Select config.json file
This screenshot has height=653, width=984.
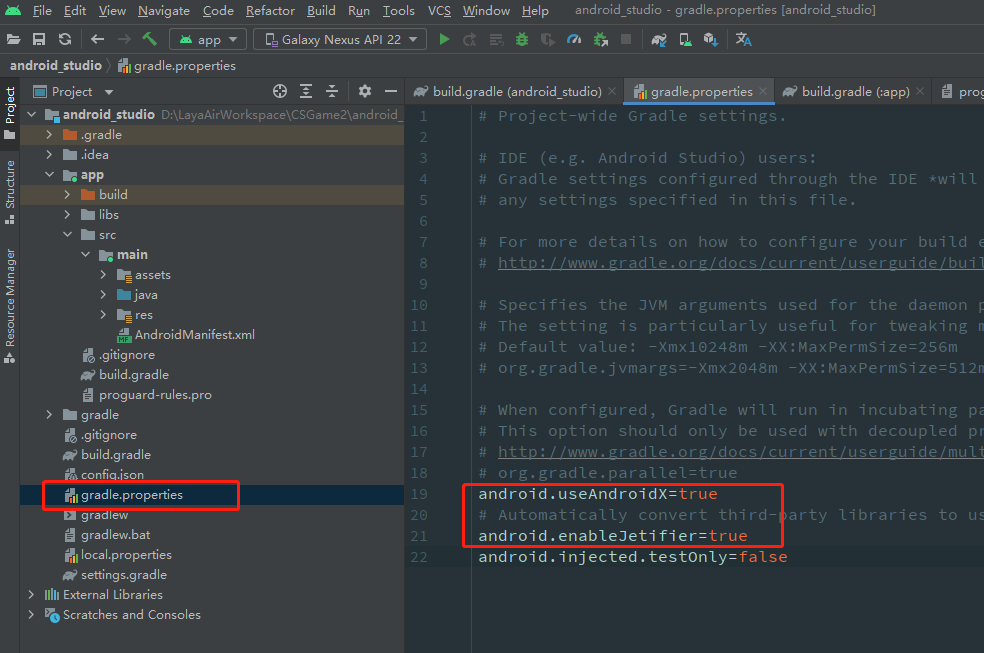[x=112, y=475]
